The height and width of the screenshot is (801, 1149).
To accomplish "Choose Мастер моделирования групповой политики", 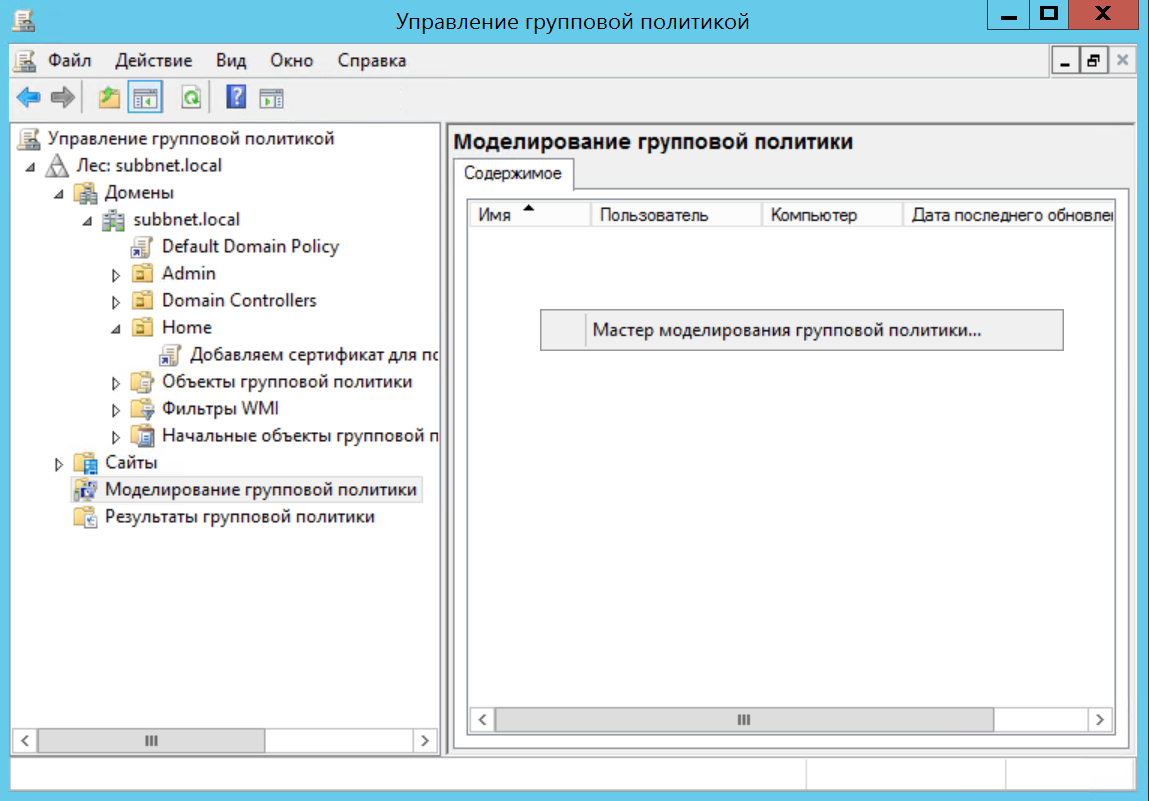I will 786,330.
